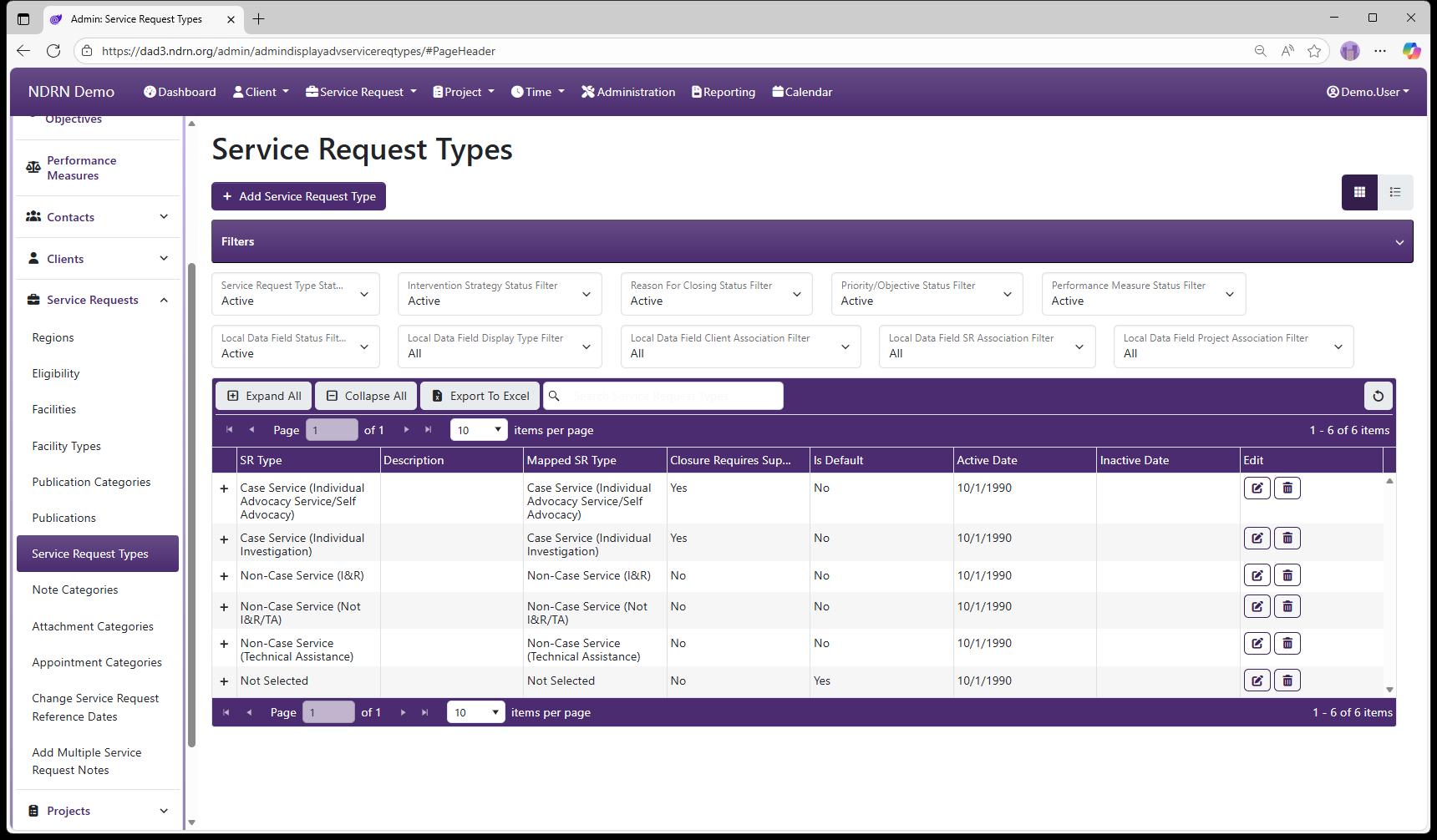Click the page number field in top pager
Screen dimensions: 1437x840
point(332,430)
